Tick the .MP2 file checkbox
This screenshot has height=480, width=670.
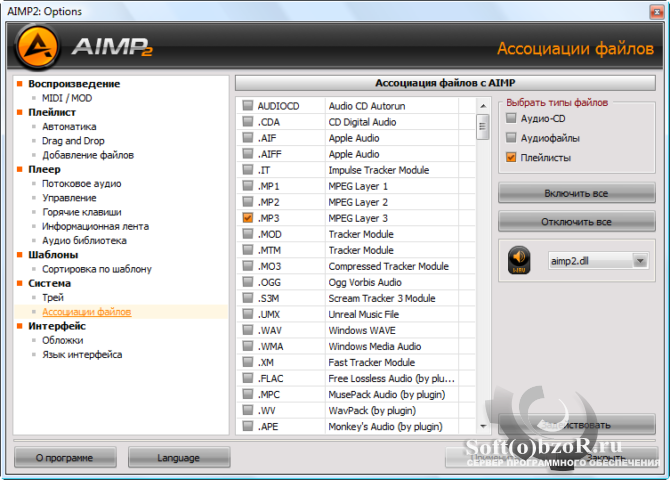point(248,202)
